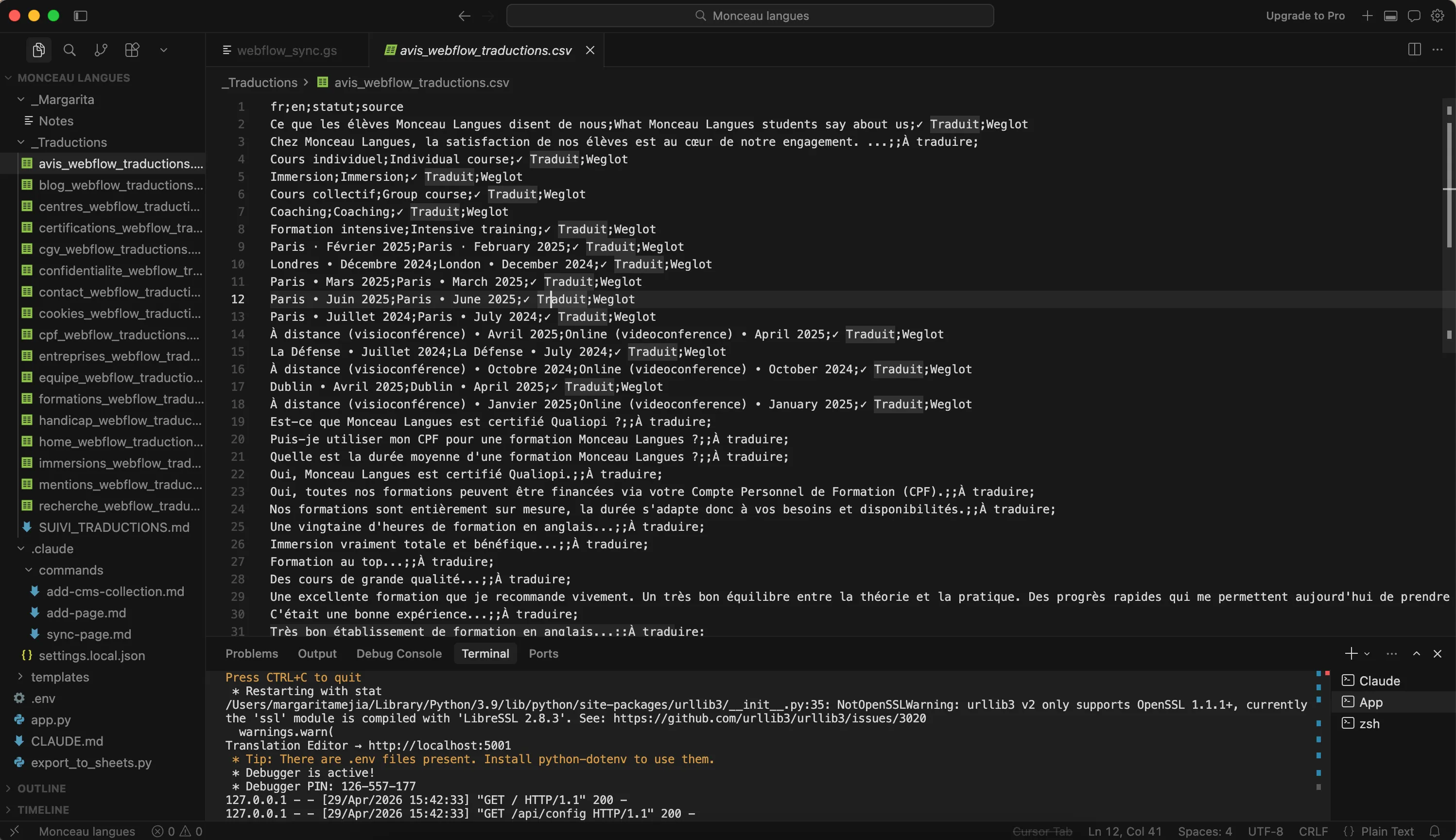Click the Ln 12, Col 41 indicator
Screen dimensions: 1456x840
(1125, 831)
